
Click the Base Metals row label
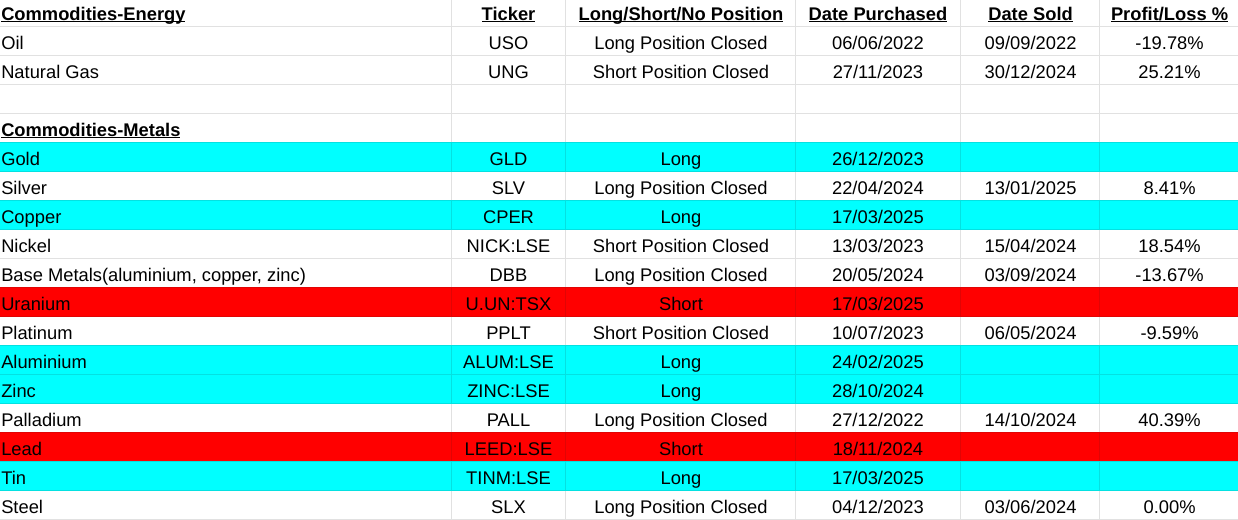[x=153, y=275]
